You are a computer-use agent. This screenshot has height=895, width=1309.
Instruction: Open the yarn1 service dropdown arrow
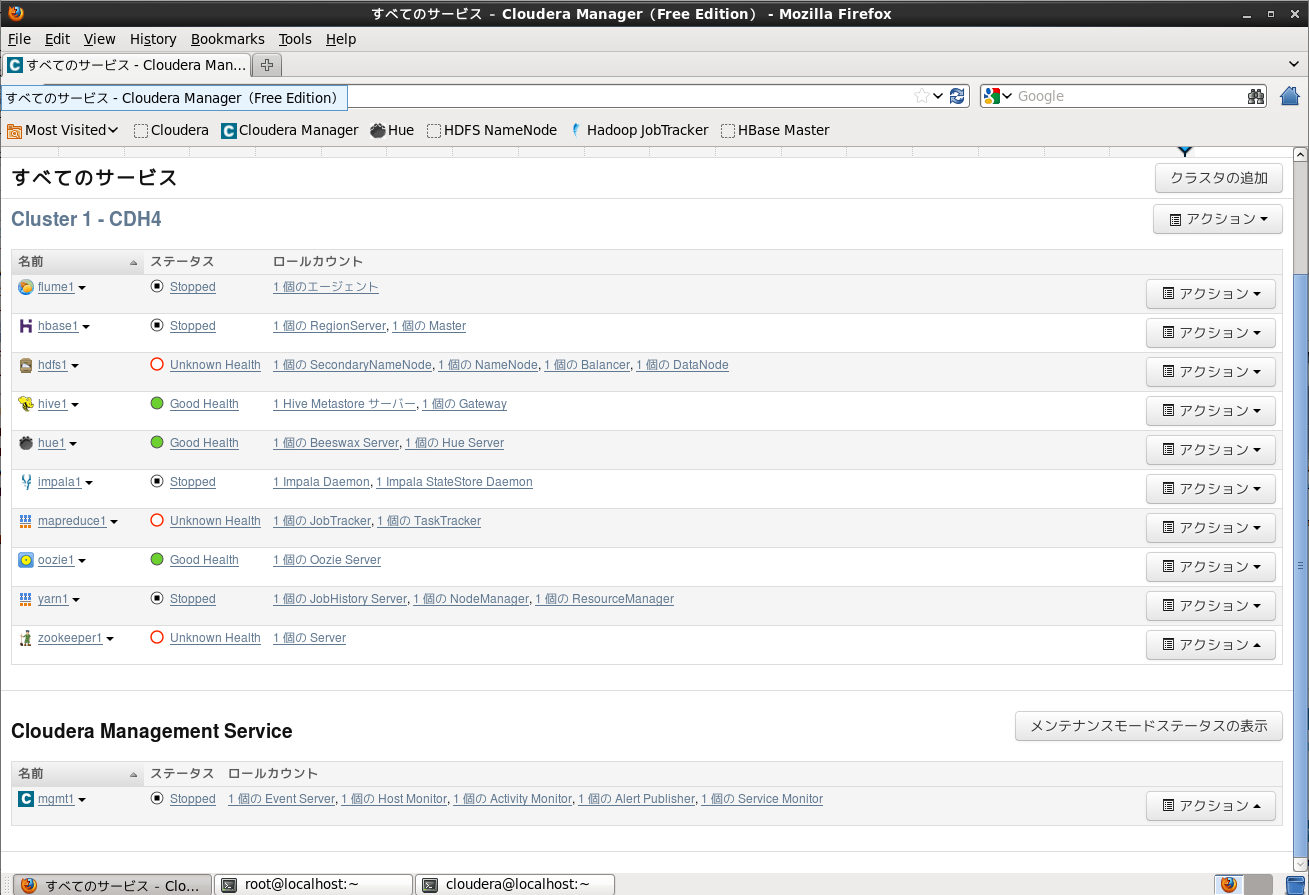76,600
